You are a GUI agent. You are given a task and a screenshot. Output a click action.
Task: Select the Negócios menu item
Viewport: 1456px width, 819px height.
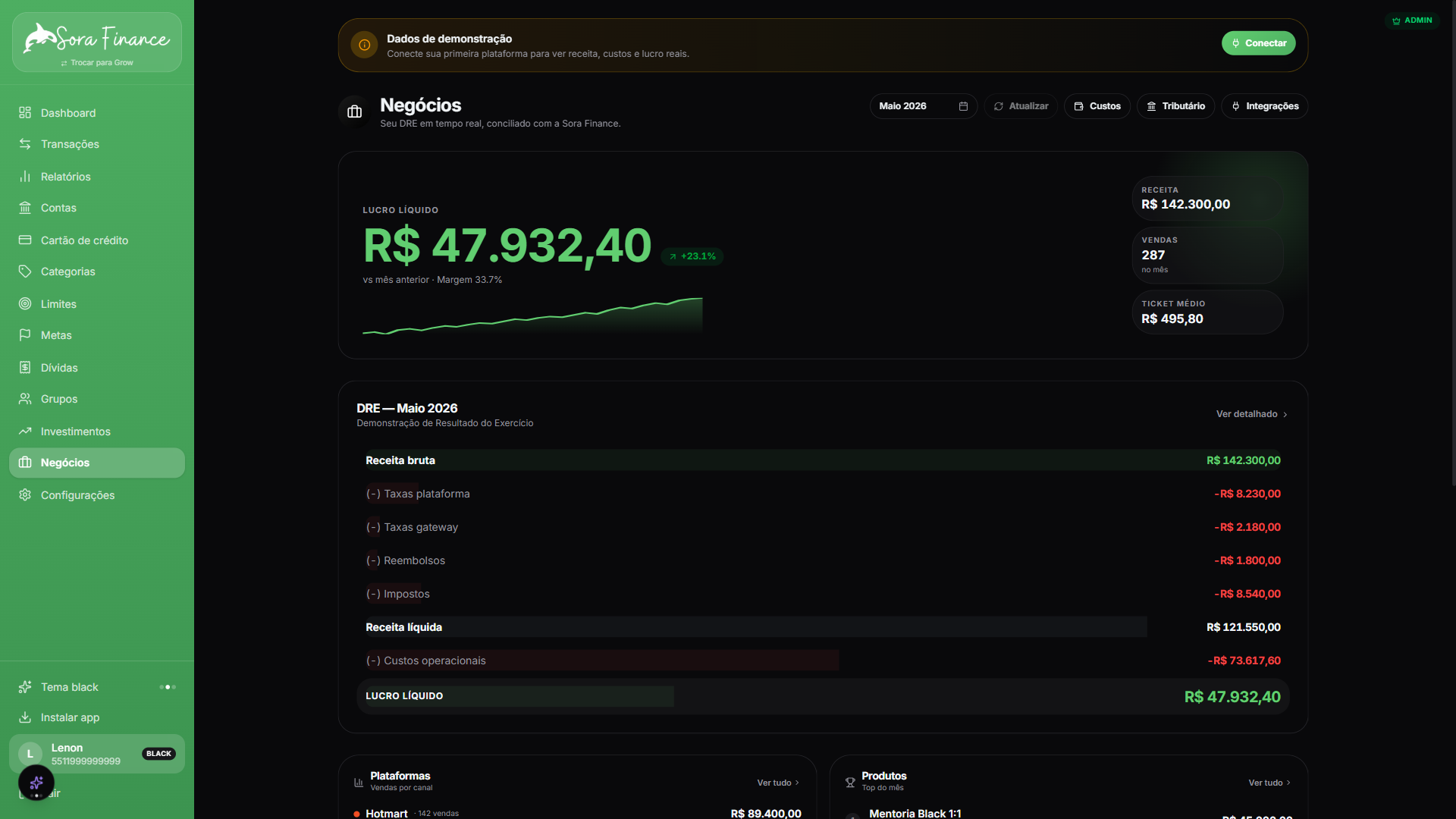click(x=97, y=463)
